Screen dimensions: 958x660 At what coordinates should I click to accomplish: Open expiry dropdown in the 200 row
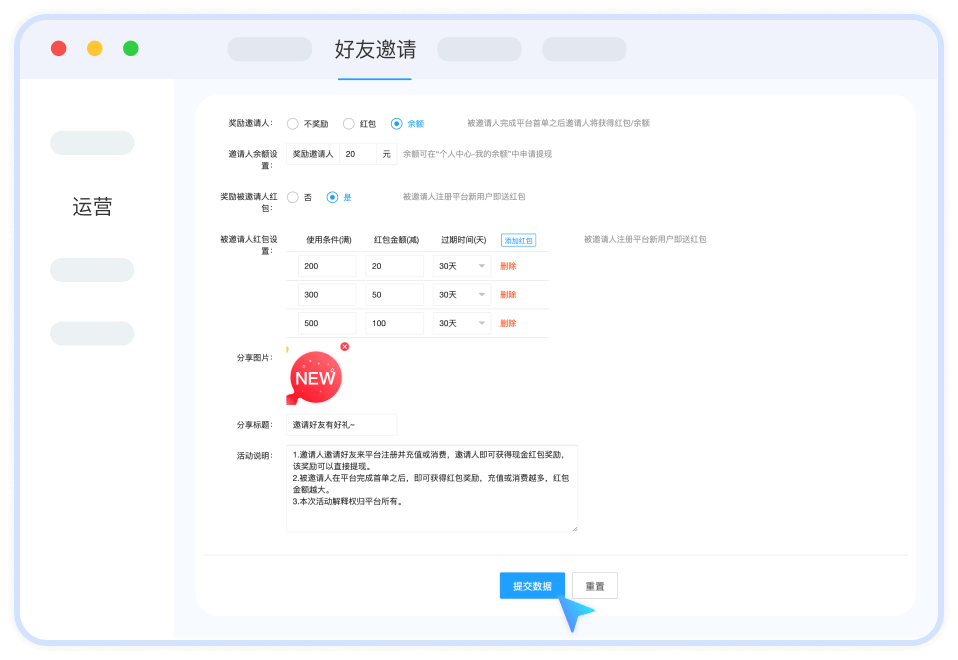coord(461,266)
